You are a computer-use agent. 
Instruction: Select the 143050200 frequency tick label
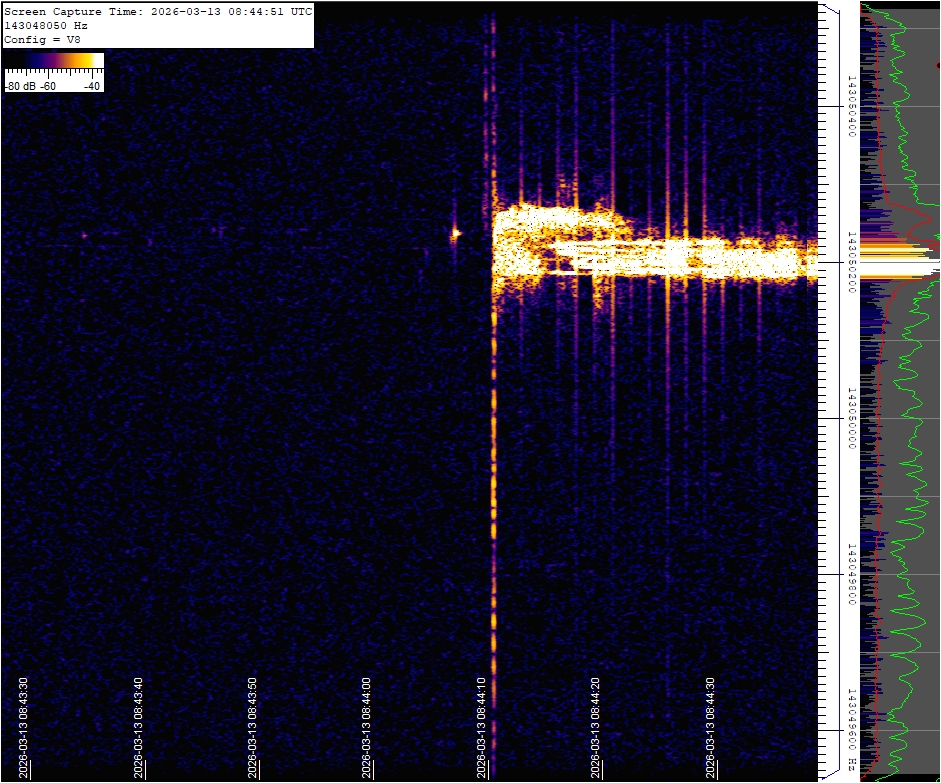point(852,262)
